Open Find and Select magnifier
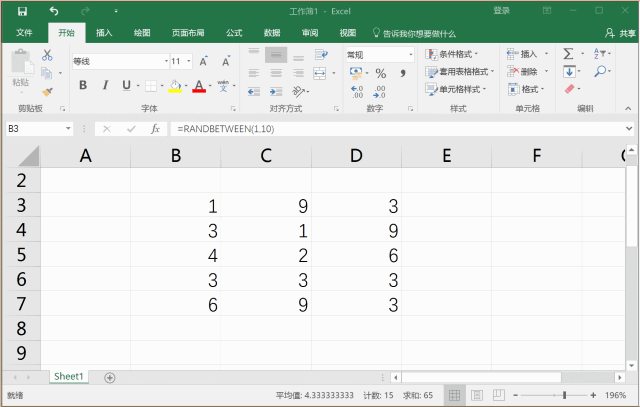Screen dimensions: 640x407 (600, 71)
